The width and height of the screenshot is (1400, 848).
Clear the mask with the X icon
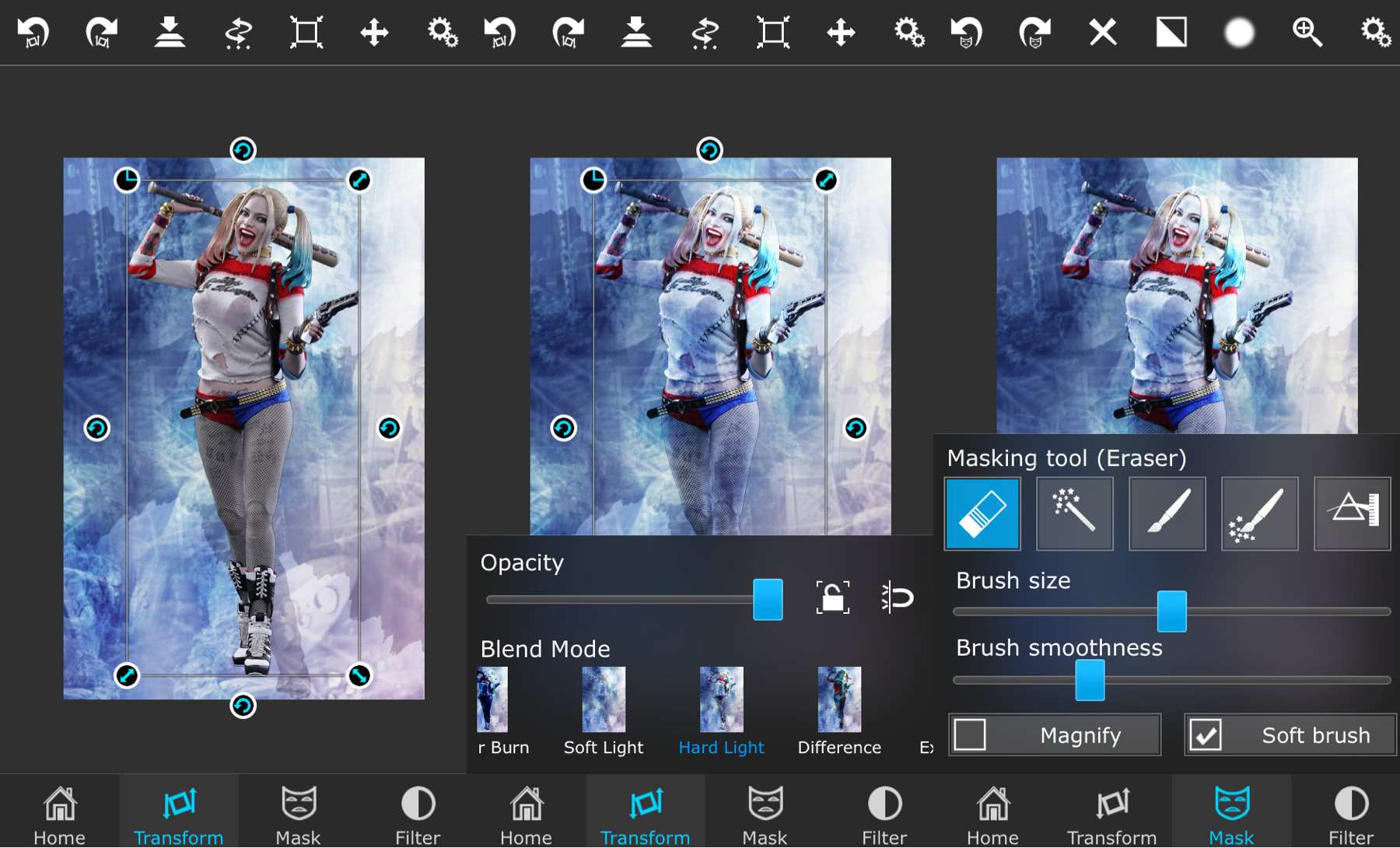click(x=1103, y=33)
